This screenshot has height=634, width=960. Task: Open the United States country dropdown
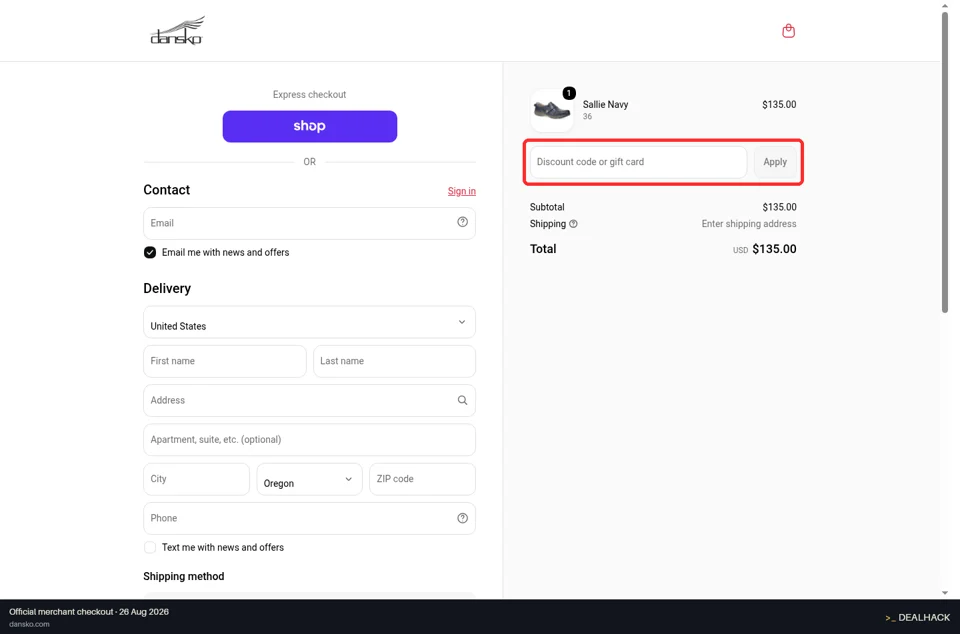click(309, 322)
